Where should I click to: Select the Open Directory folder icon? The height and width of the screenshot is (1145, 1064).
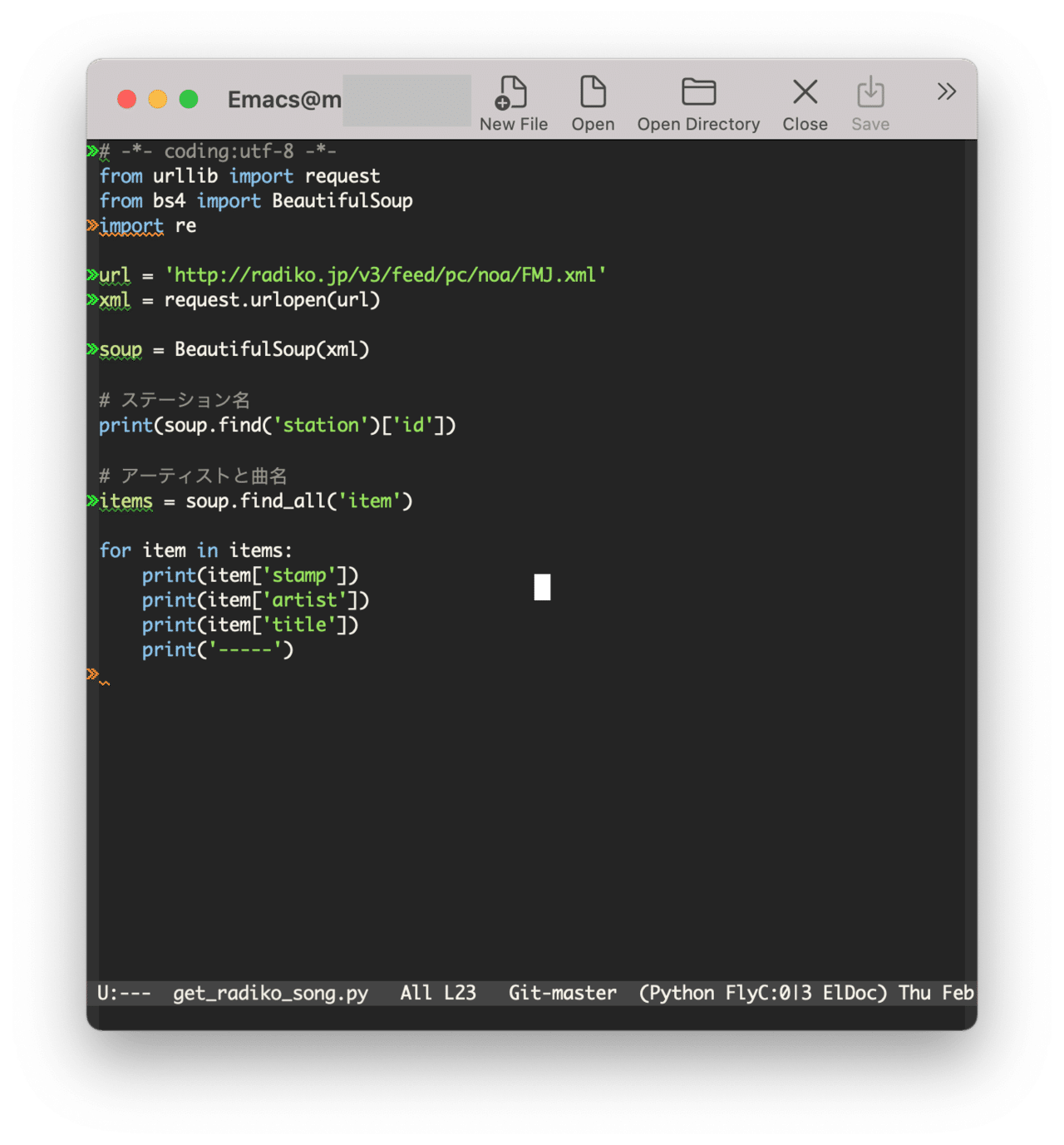[697, 93]
